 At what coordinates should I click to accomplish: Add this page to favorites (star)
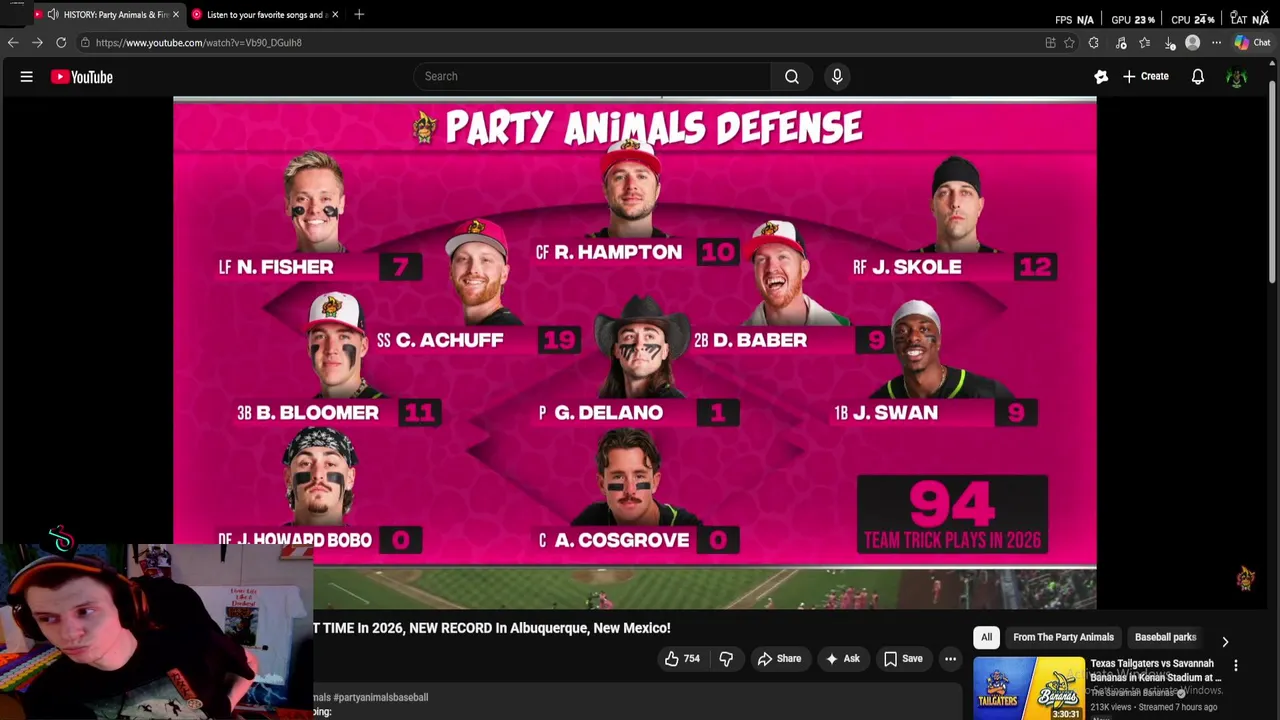1069,43
